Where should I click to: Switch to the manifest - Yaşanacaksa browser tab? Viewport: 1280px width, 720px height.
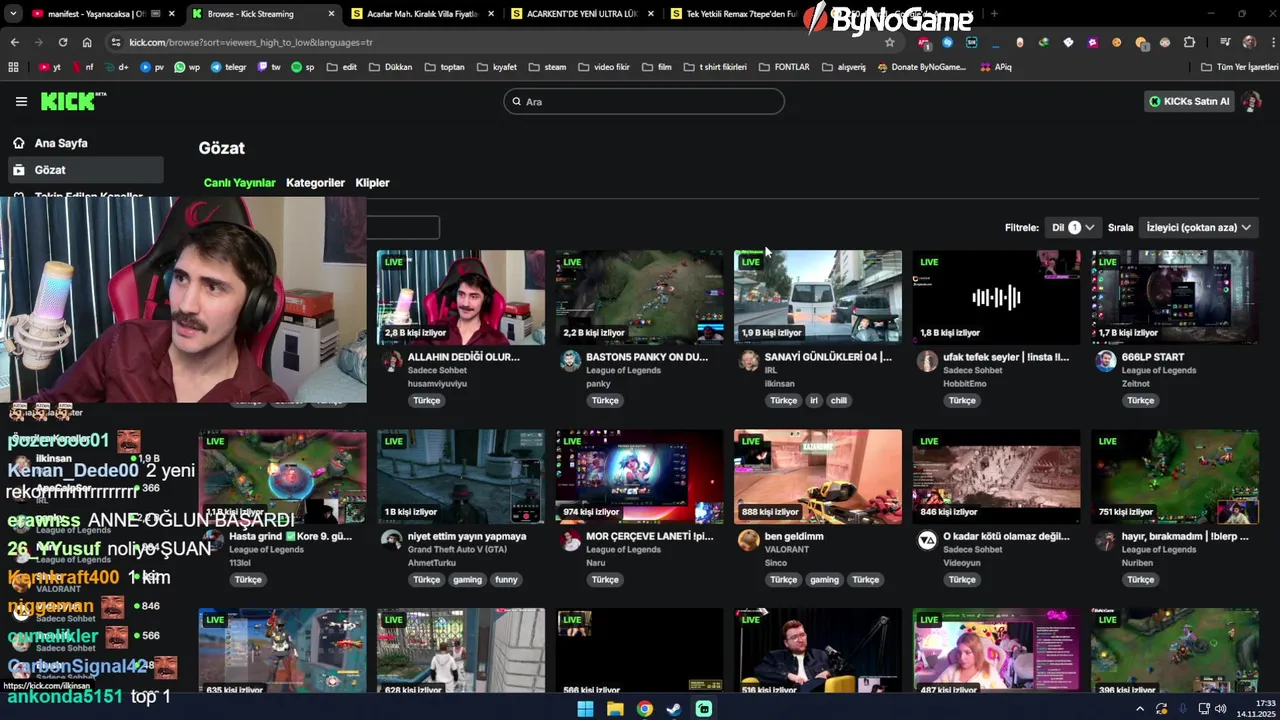click(103, 14)
